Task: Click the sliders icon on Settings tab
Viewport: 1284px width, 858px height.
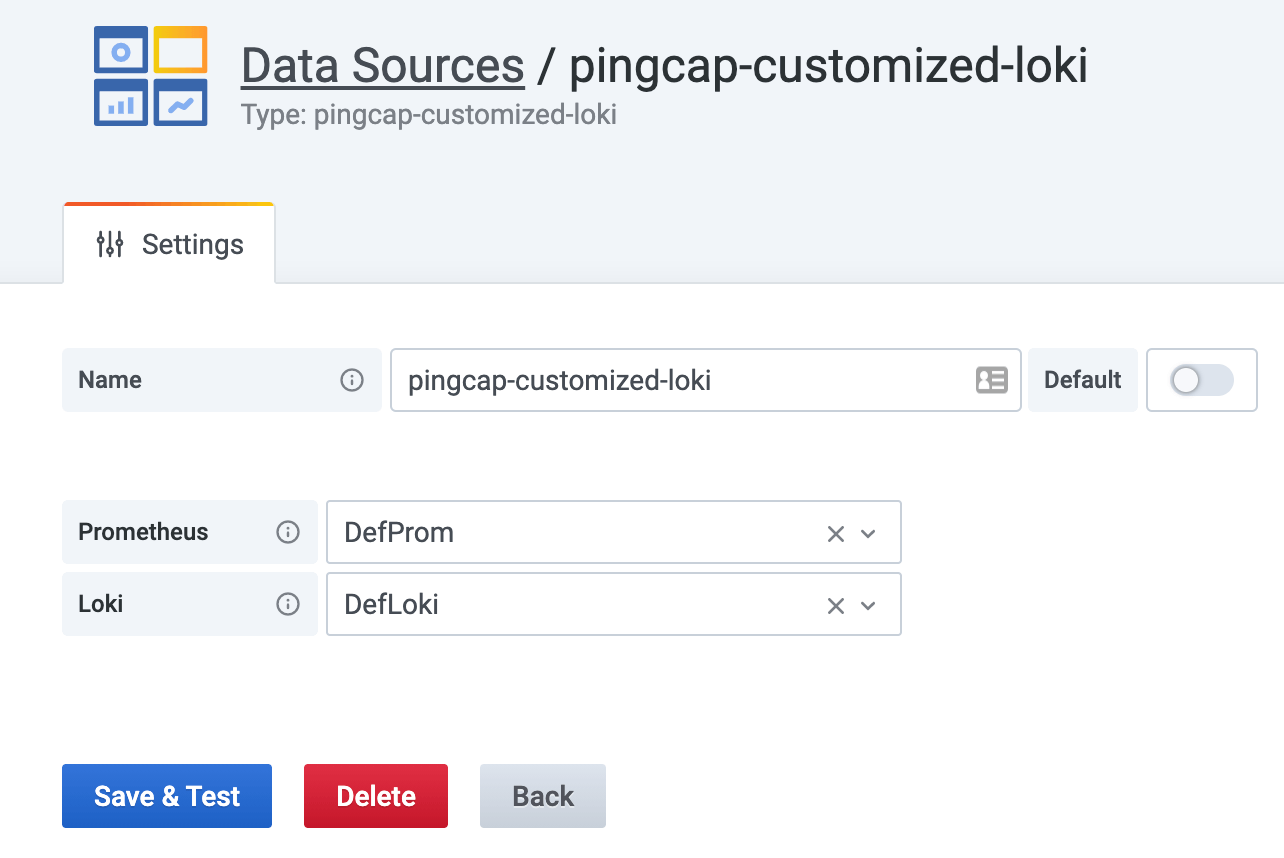Action: tap(110, 245)
